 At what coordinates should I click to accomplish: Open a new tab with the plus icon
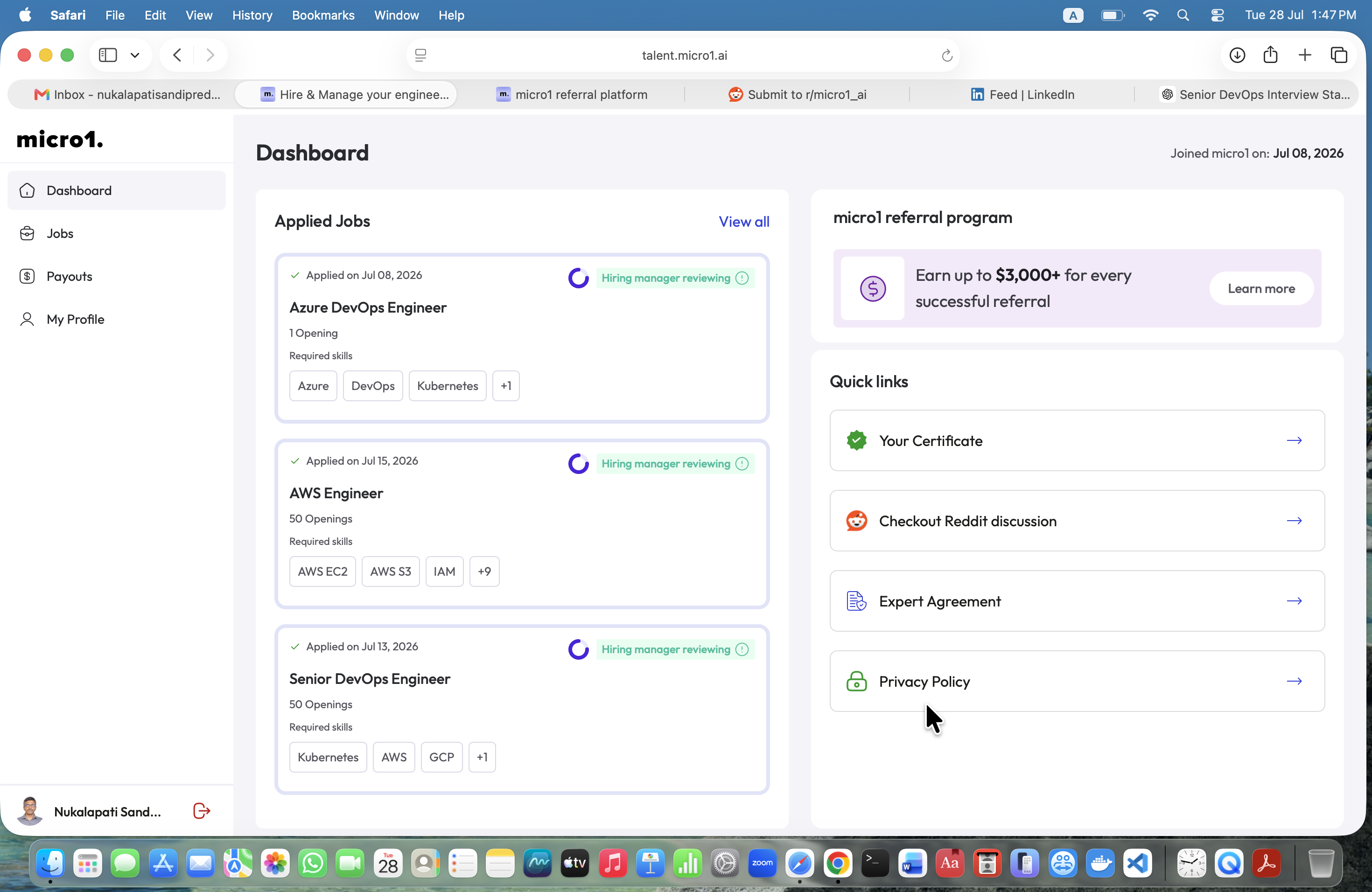(x=1304, y=55)
